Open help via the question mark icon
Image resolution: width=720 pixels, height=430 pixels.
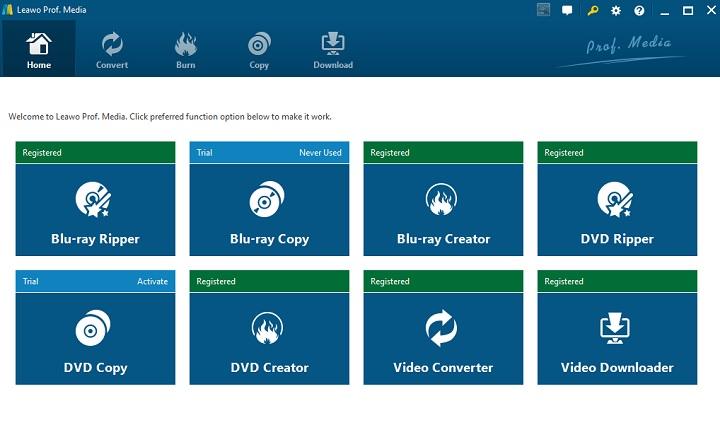[640, 10]
